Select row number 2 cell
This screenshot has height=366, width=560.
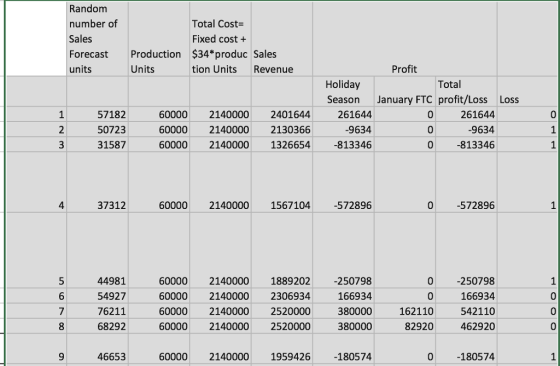[36, 129]
